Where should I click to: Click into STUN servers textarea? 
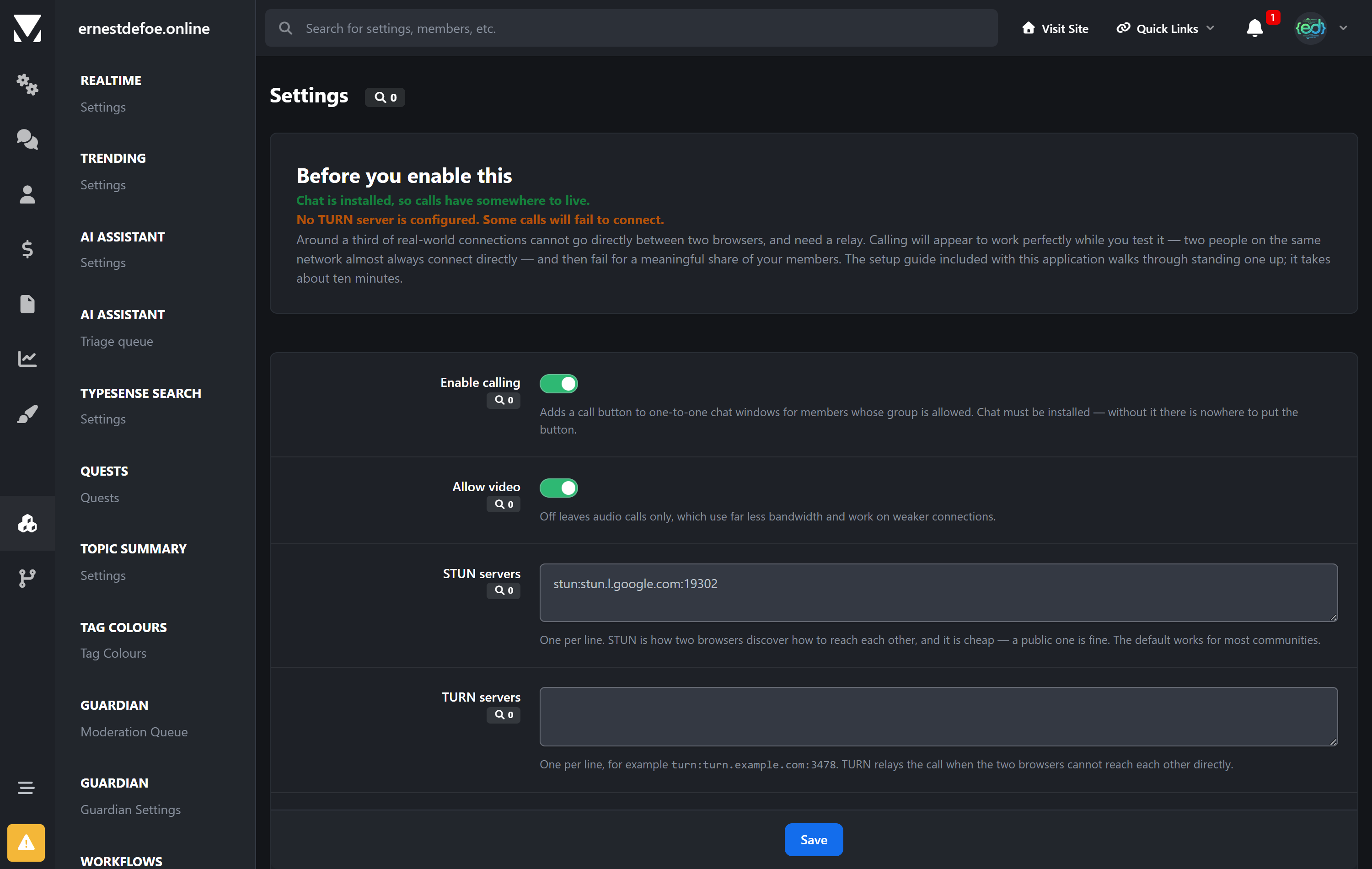point(938,593)
